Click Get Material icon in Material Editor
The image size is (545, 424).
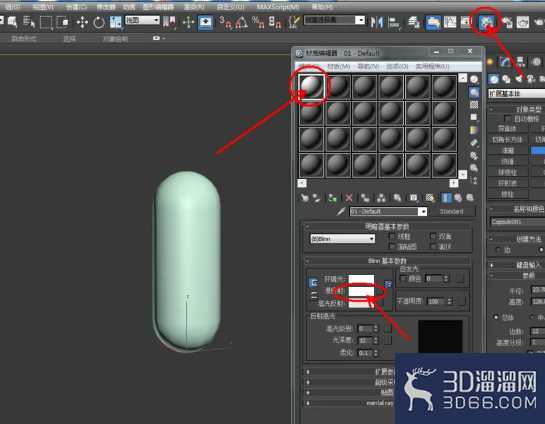[x=305, y=198]
